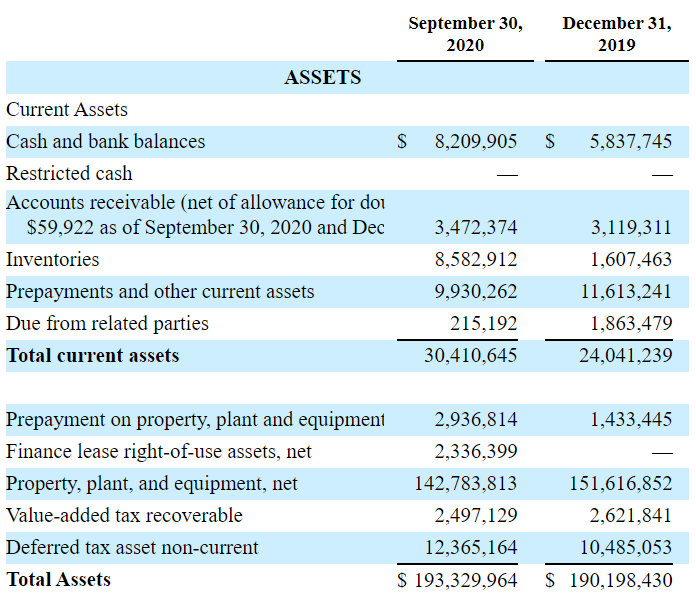Select Deferred tax asset non-current label

point(132,547)
